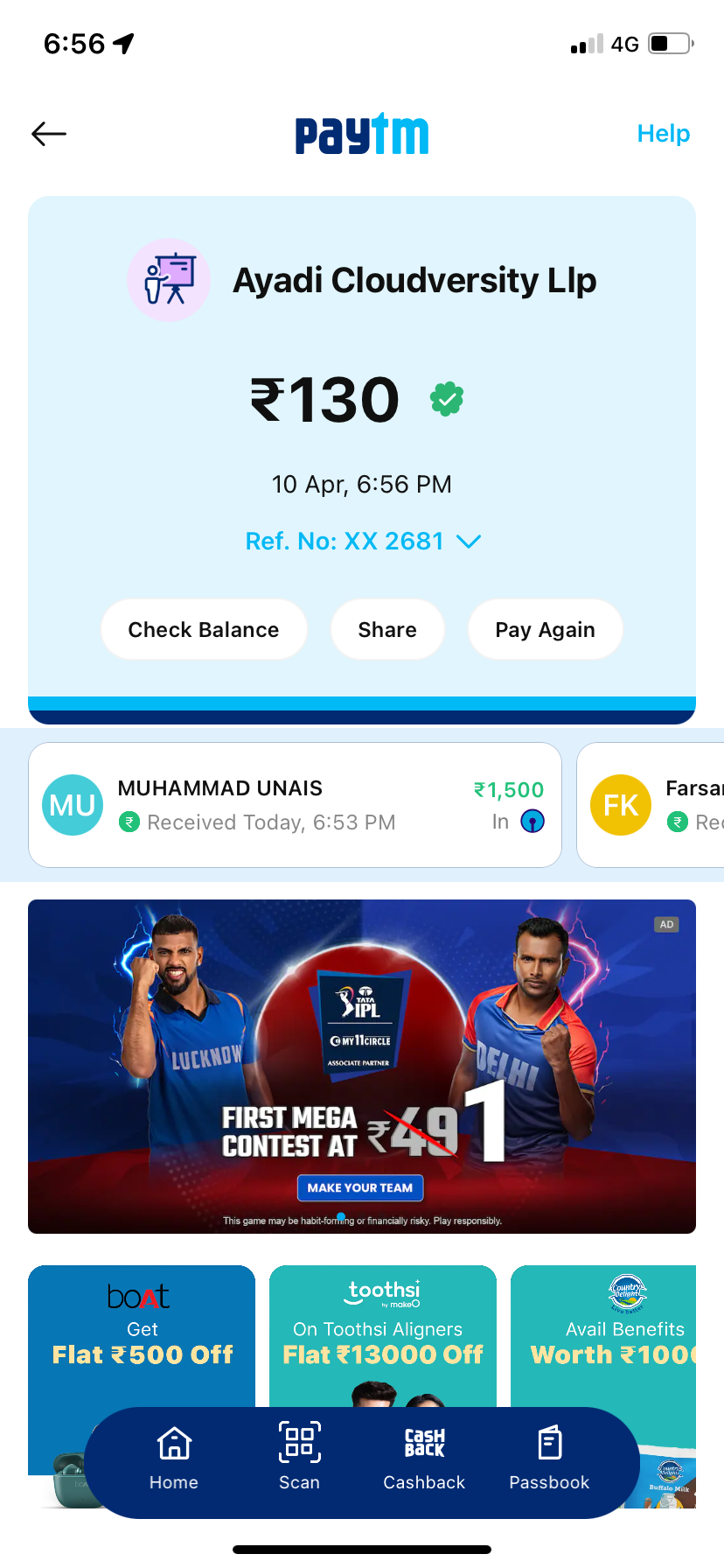Viewport: 724px width, 1568px height.
Task: Open the Help link
Action: [x=664, y=133]
